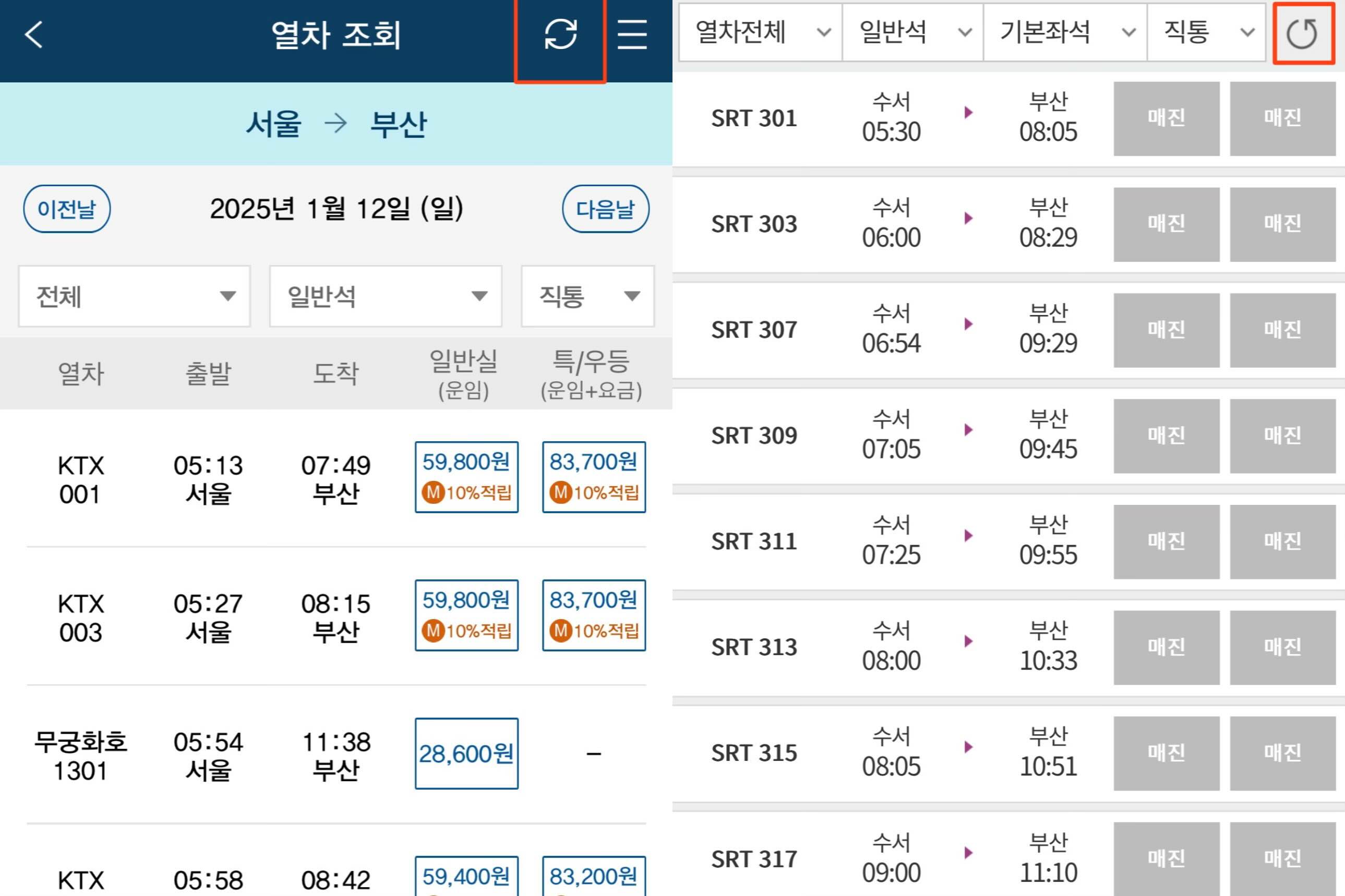Click train label SRT 307
The image size is (1345, 896).
coord(754,330)
